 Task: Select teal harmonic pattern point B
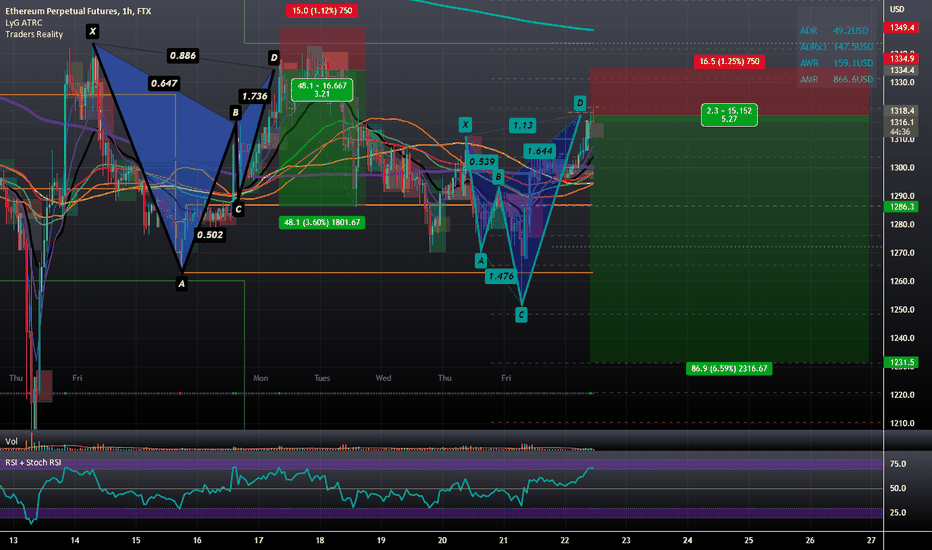coord(498,177)
